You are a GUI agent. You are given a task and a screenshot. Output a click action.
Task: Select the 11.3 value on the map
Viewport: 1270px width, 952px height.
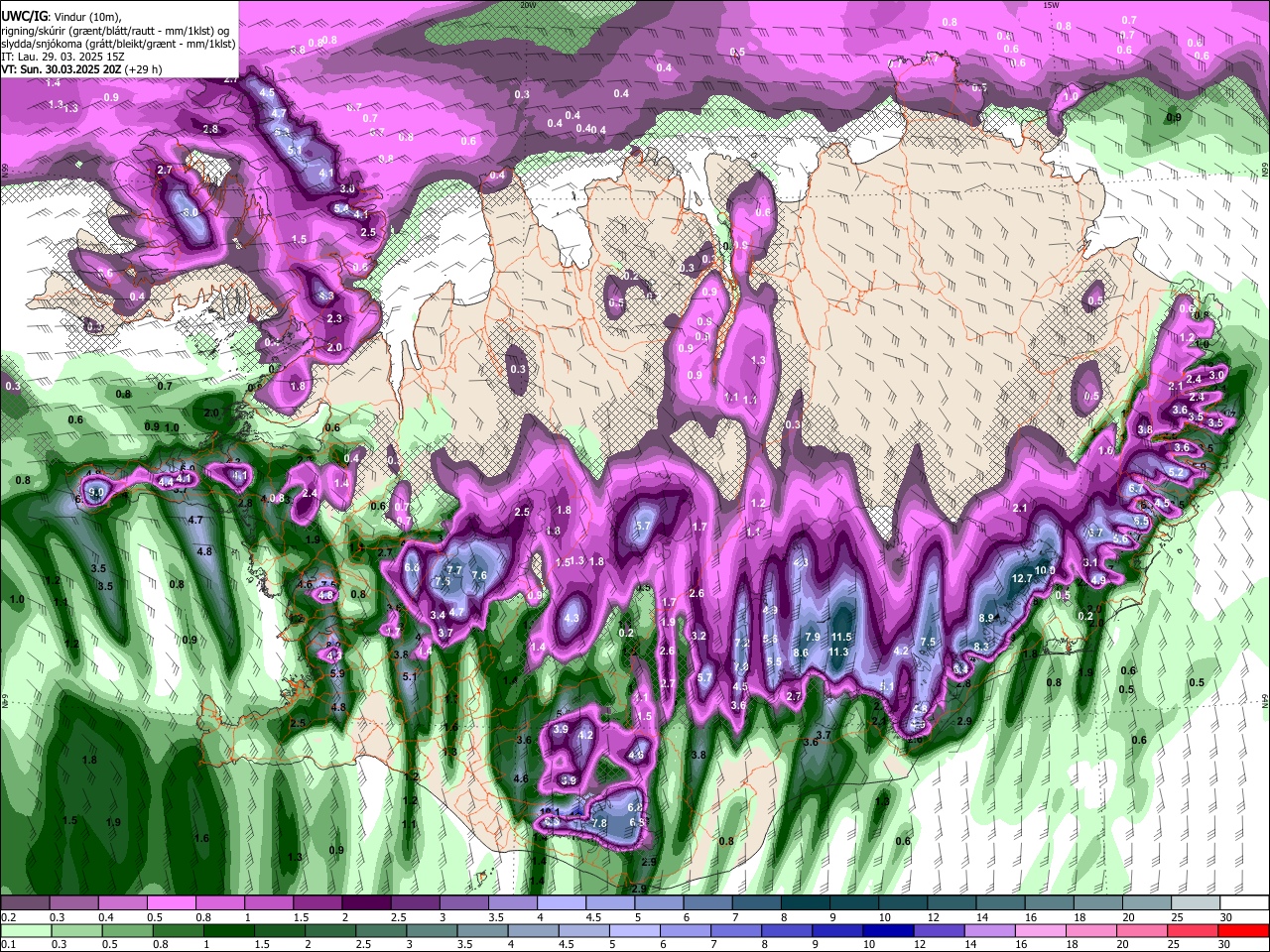[838, 652]
